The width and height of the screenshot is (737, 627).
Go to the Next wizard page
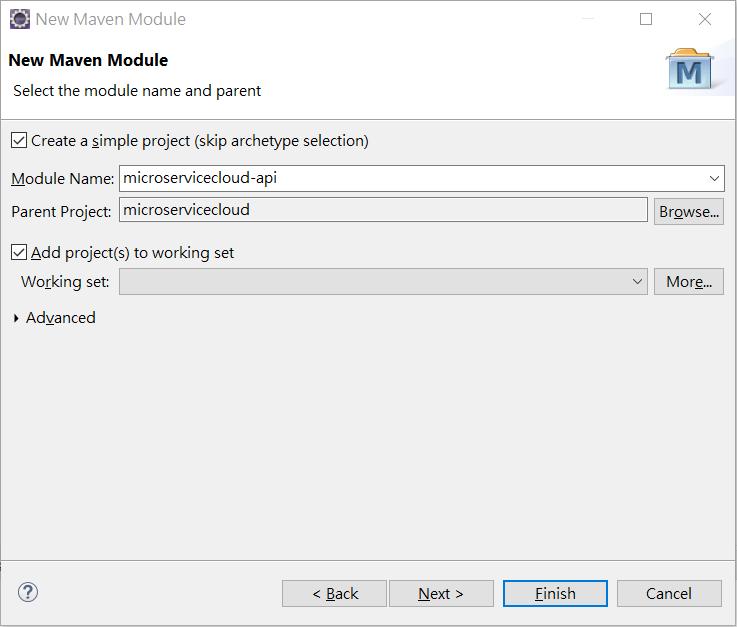tap(441, 593)
